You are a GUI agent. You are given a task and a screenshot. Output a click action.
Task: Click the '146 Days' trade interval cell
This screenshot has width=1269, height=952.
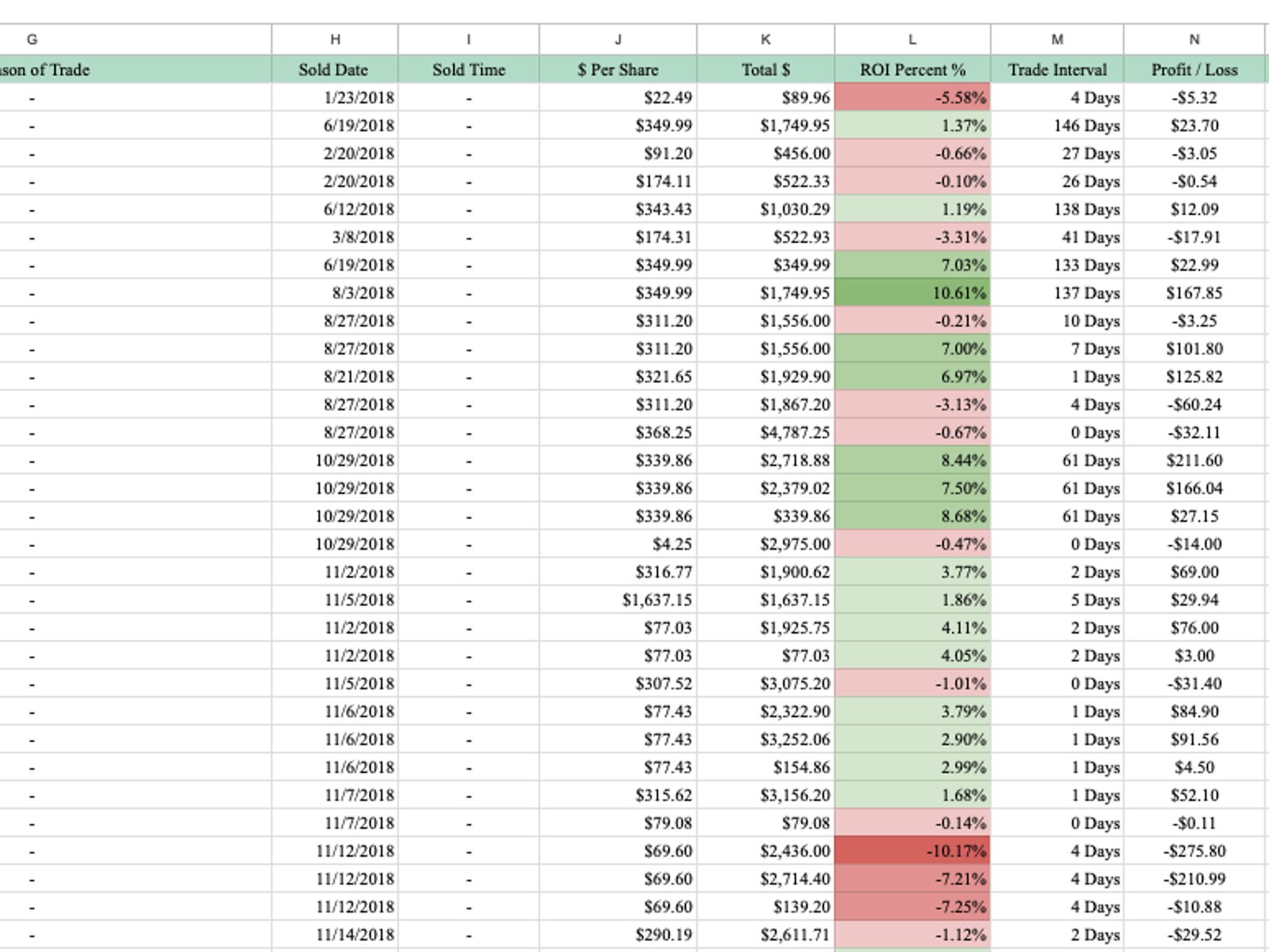(x=1057, y=126)
